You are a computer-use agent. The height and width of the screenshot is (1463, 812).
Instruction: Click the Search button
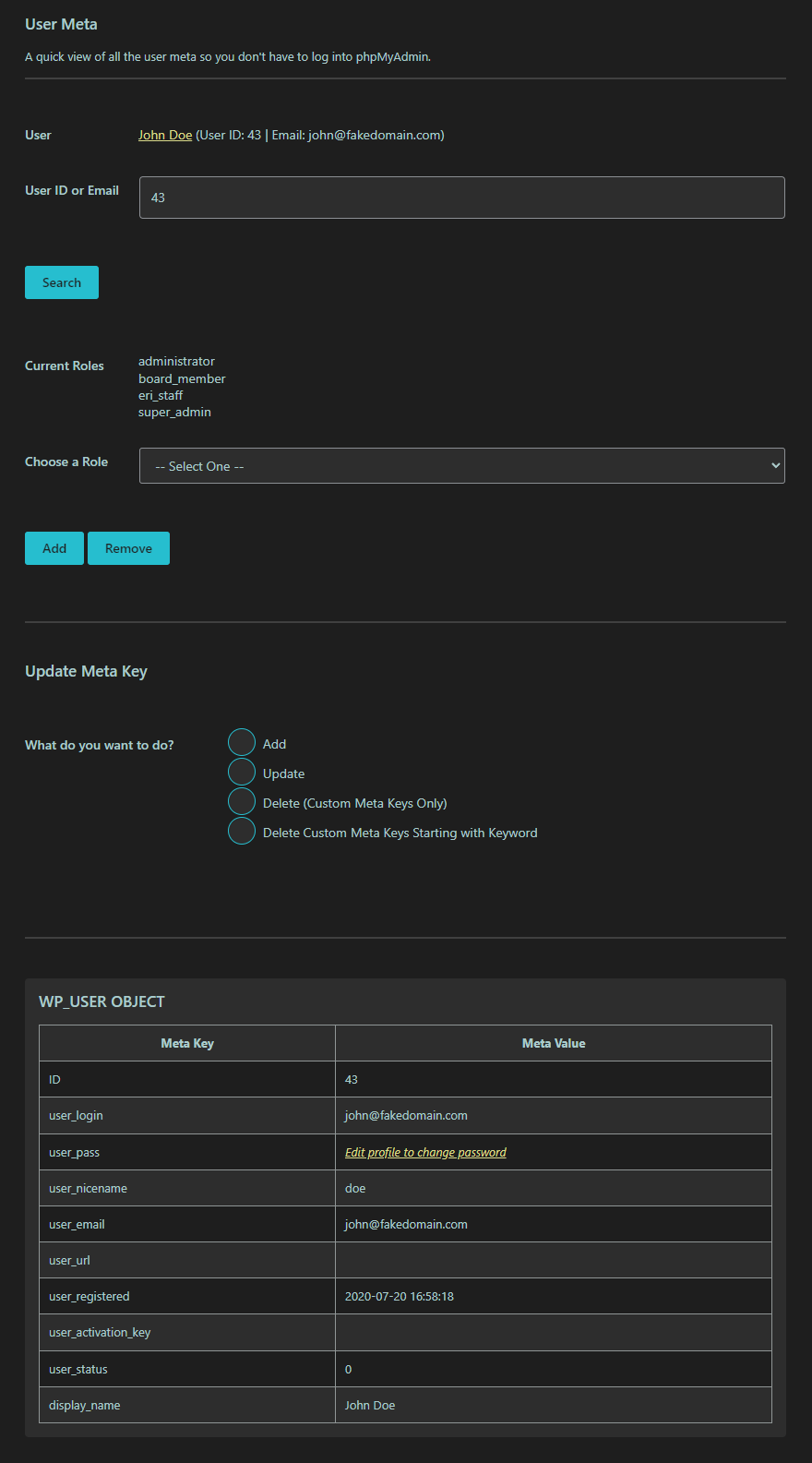pyautogui.click(x=62, y=282)
